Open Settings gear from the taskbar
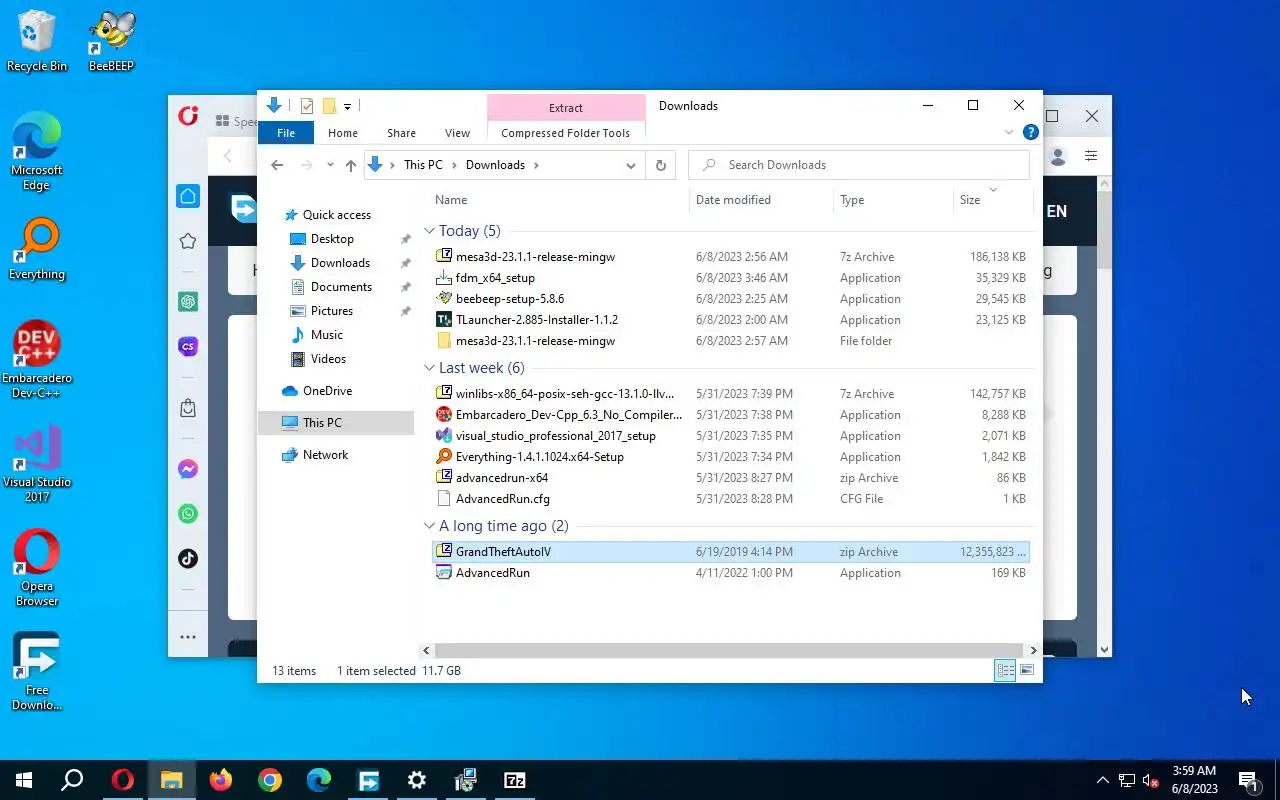This screenshot has width=1280, height=800. pyautogui.click(x=417, y=780)
